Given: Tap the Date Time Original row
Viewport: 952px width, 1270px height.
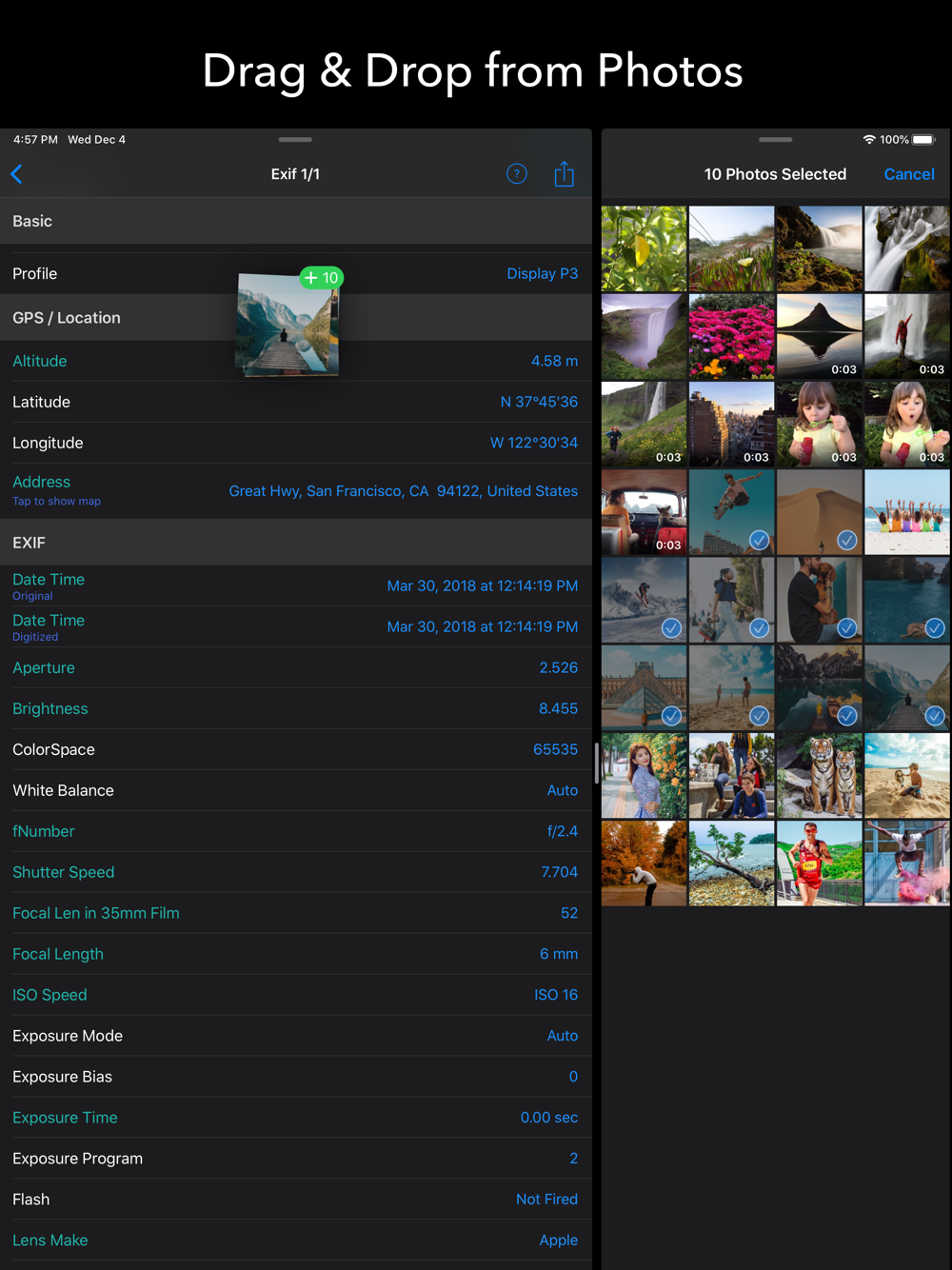Looking at the screenshot, I should click(x=295, y=586).
